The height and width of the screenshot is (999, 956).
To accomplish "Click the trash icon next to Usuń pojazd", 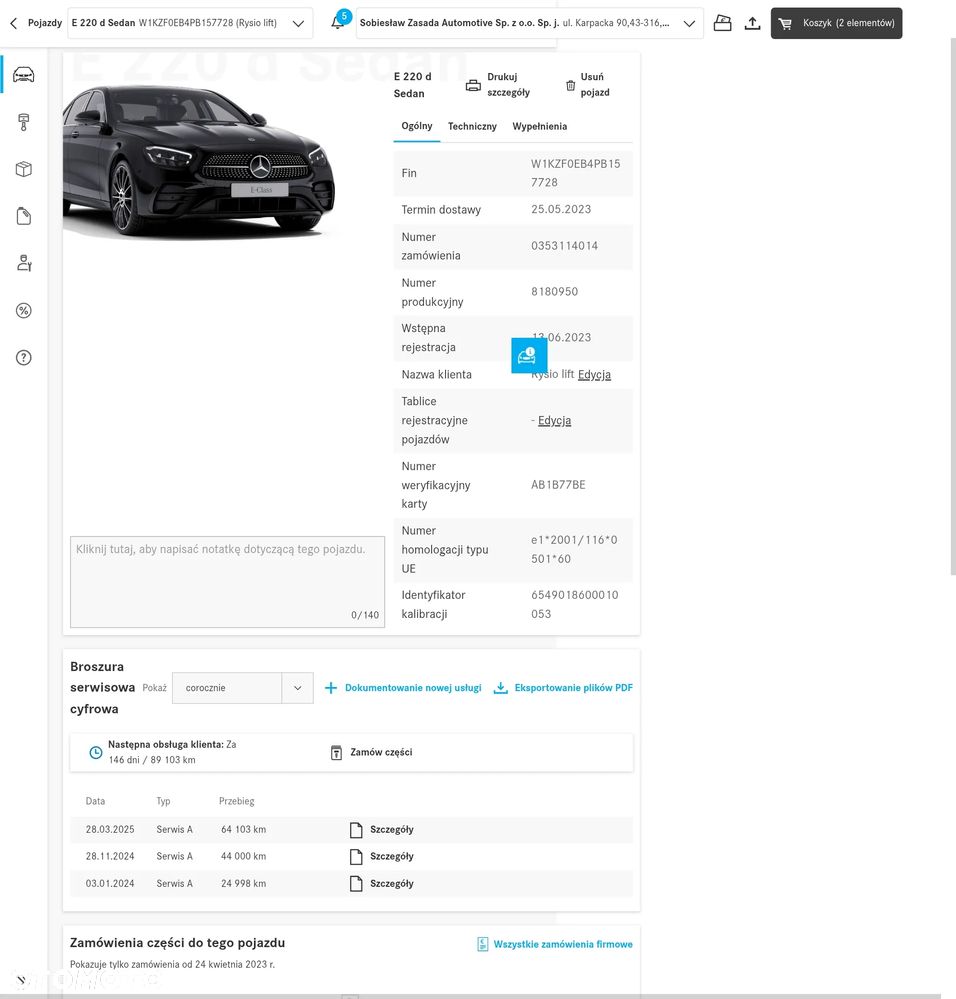I will [x=571, y=85].
